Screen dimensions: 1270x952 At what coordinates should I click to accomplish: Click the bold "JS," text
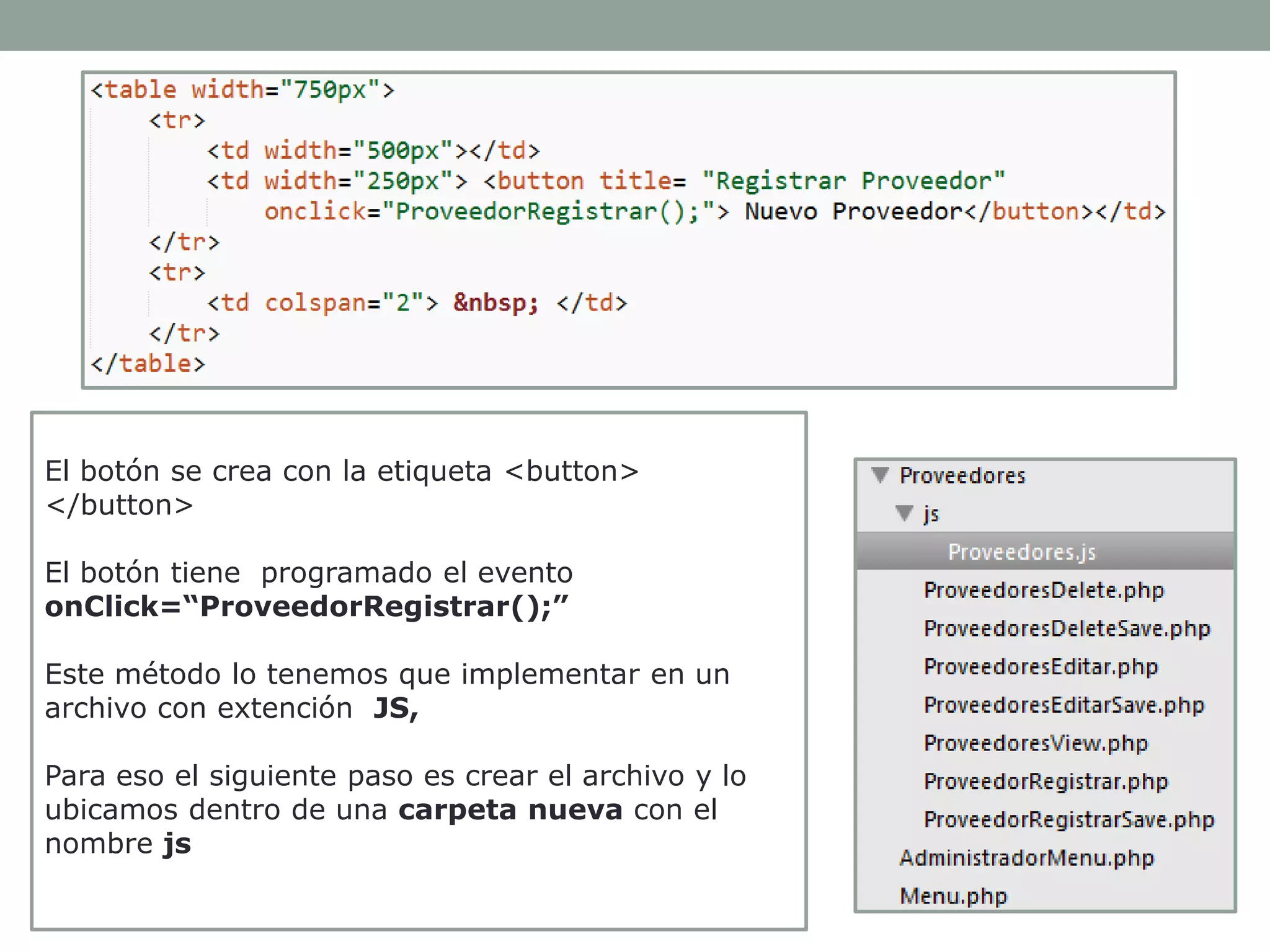396,708
